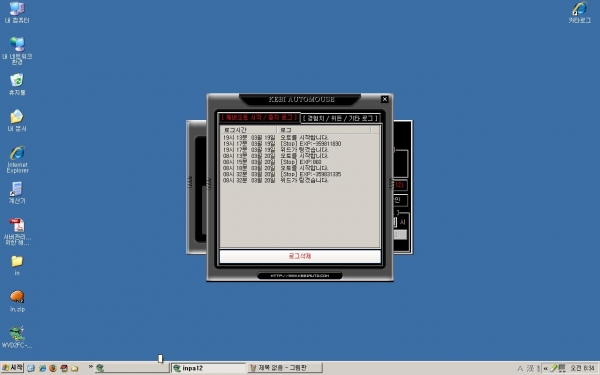Launch Internet Explorer from the desktop
The image size is (600, 375).
tap(17, 159)
